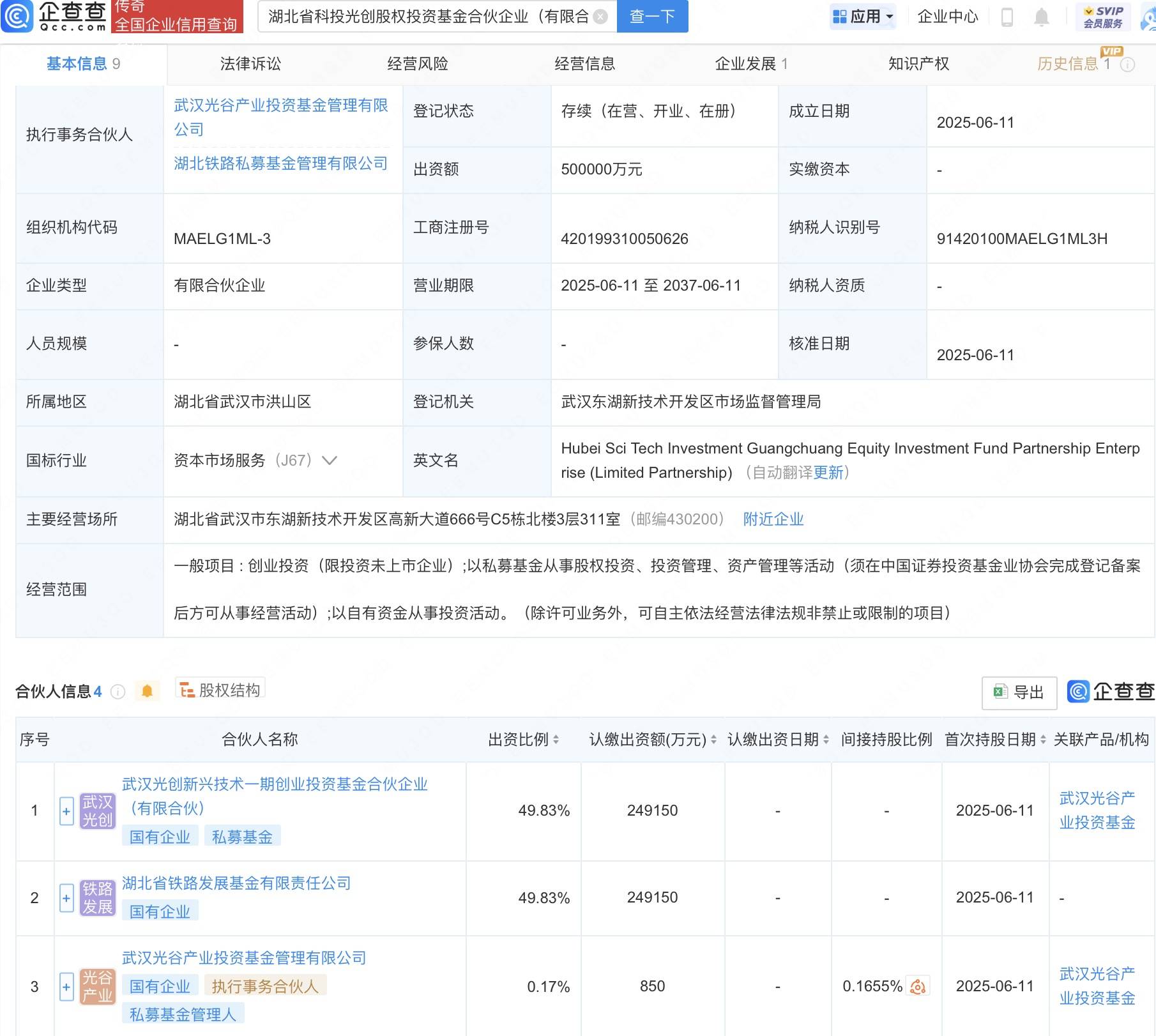
Task: Expand the 资本市场服务 (J67) industry chevron
Action: pos(330,461)
